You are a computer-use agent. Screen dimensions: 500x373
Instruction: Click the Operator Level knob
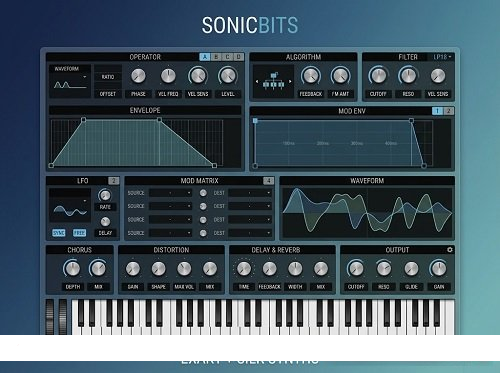point(228,76)
